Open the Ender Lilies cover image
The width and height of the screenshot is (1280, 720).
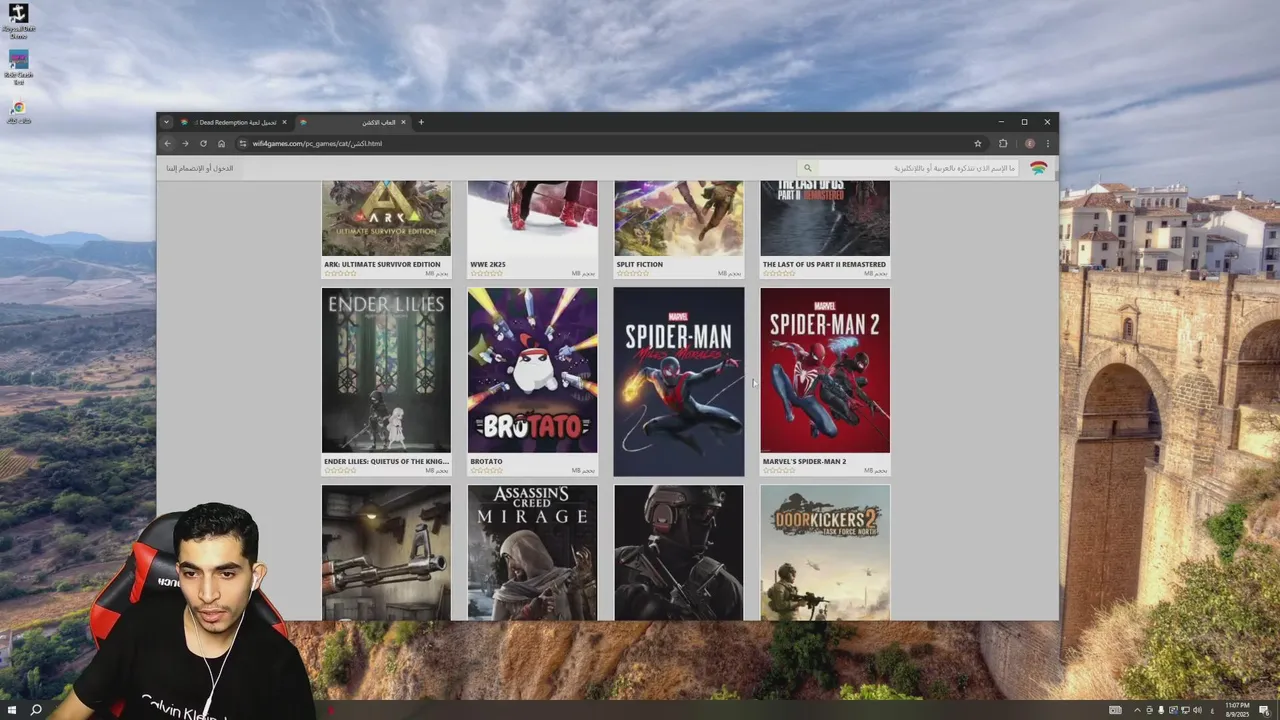point(386,370)
